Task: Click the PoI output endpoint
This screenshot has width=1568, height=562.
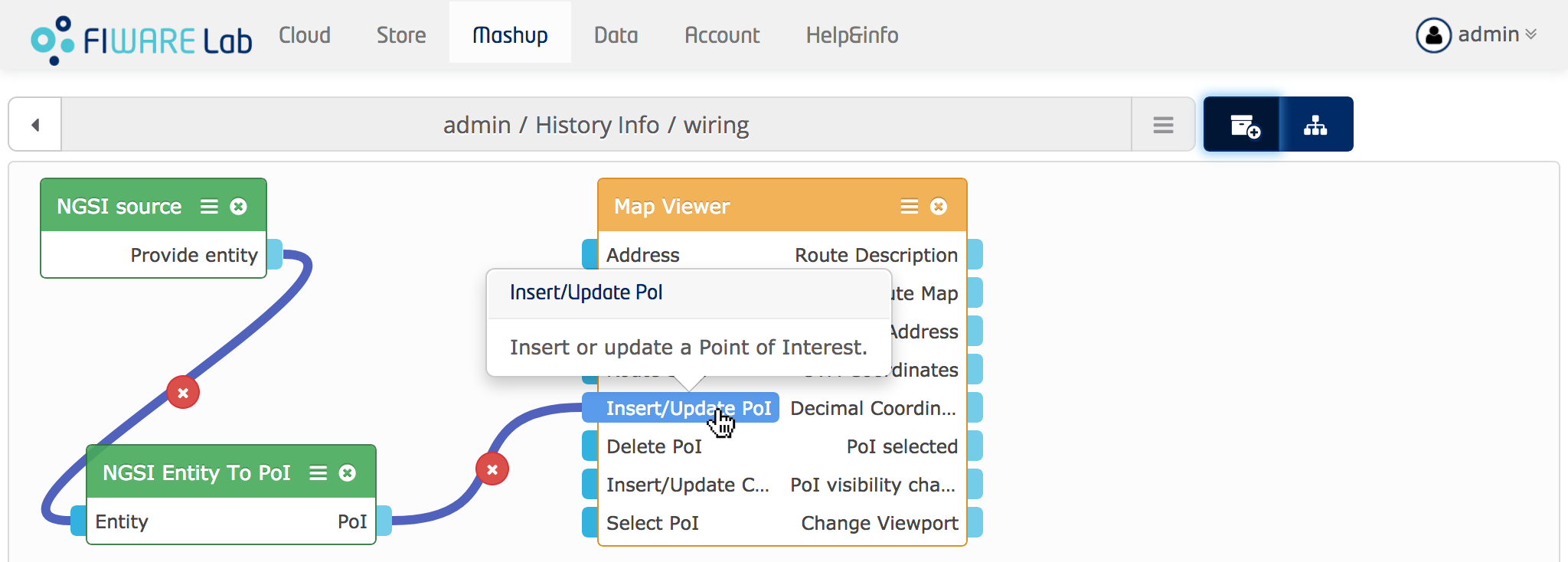Action: [x=352, y=521]
